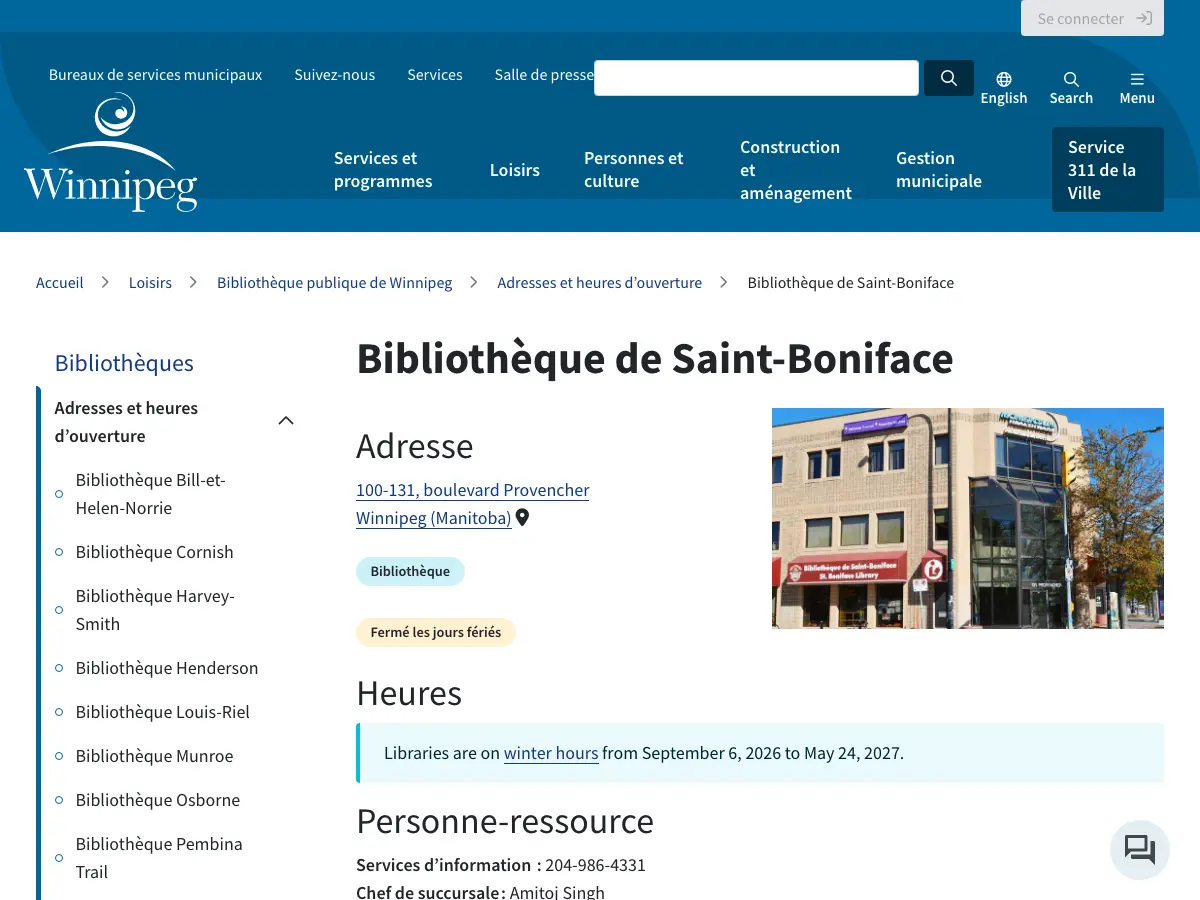Open the hamburger Menu
The width and height of the screenshot is (1200, 900).
tap(1137, 88)
